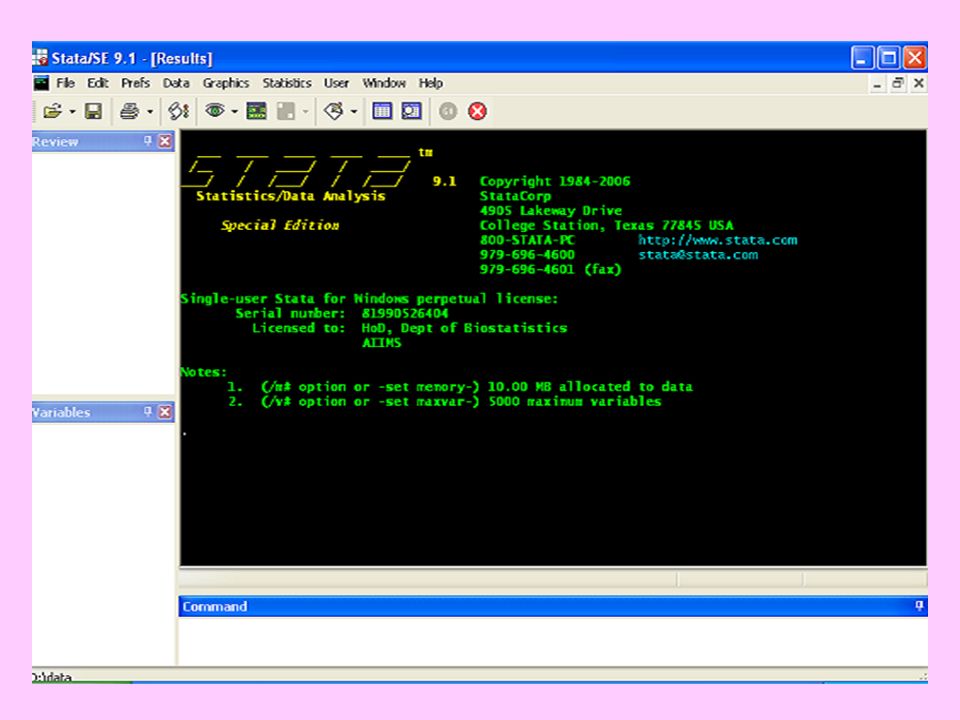Expand the Viewer eye dropdown arrow

[x=234, y=111]
